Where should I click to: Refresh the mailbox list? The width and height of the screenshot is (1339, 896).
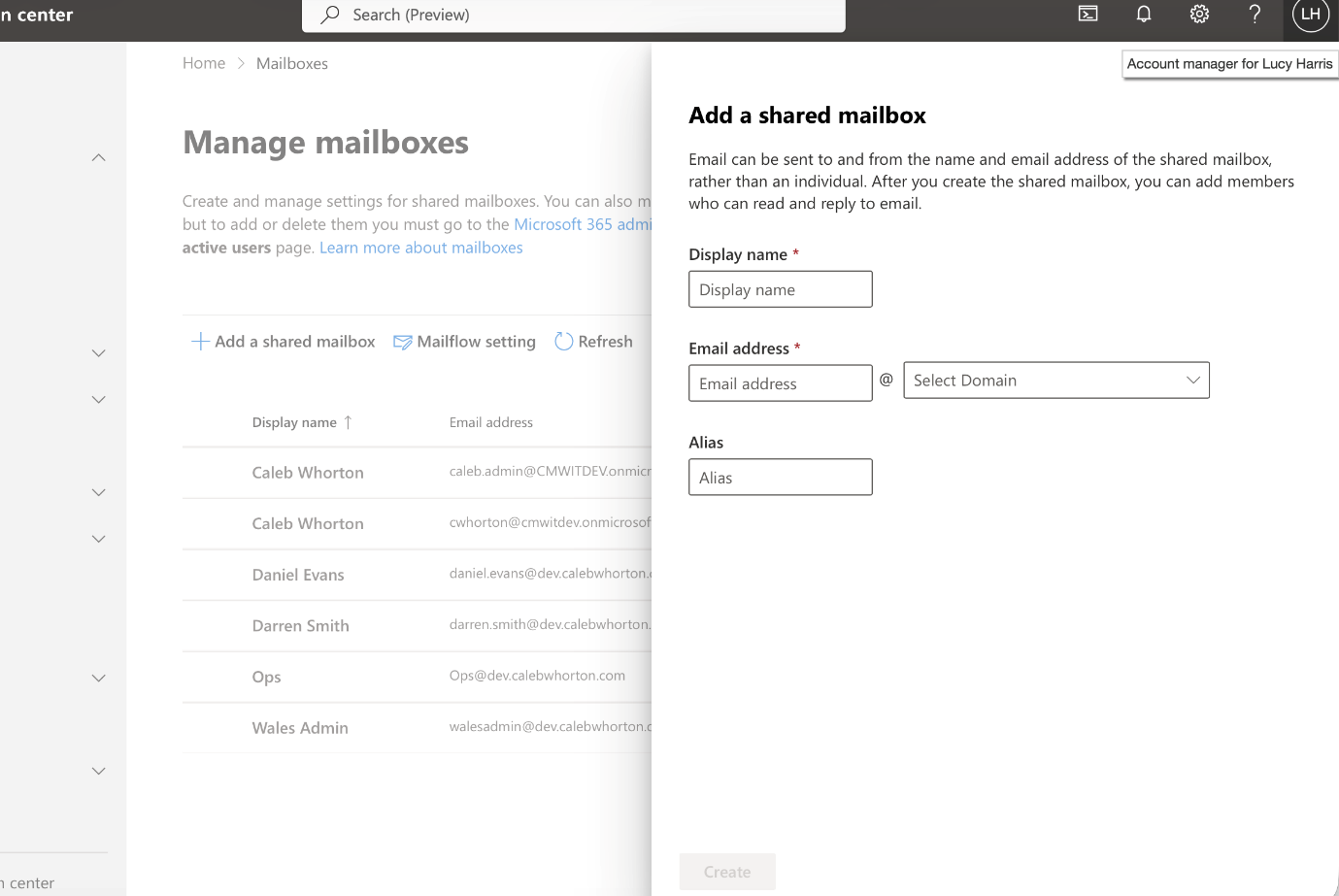[x=593, y=342]
